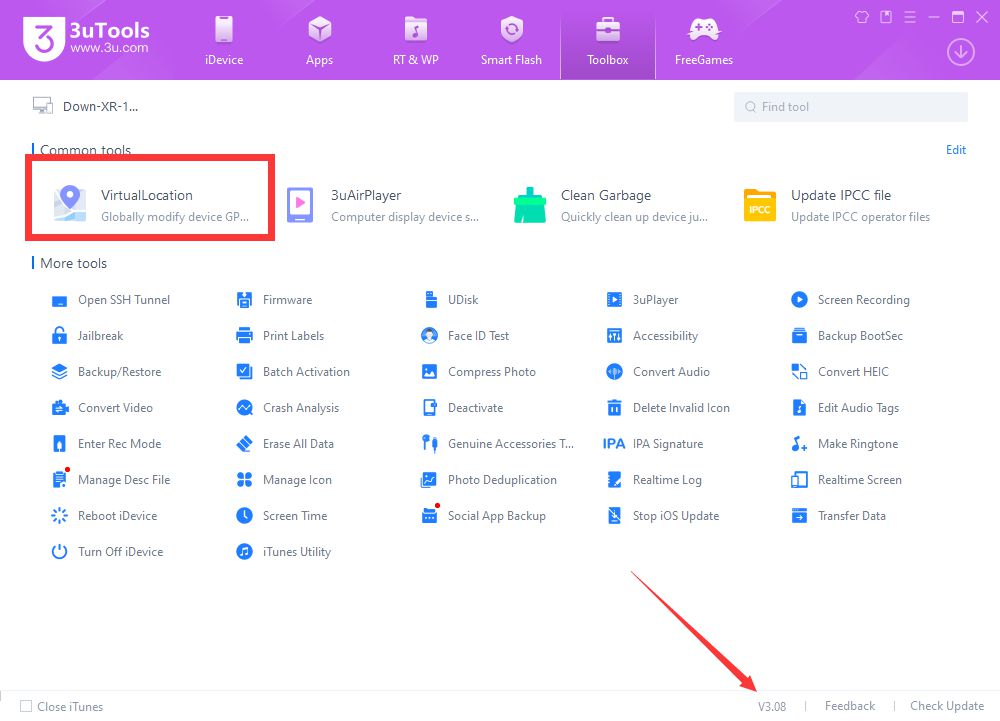Click the 3uTools logo

click(x=86, y=38)
